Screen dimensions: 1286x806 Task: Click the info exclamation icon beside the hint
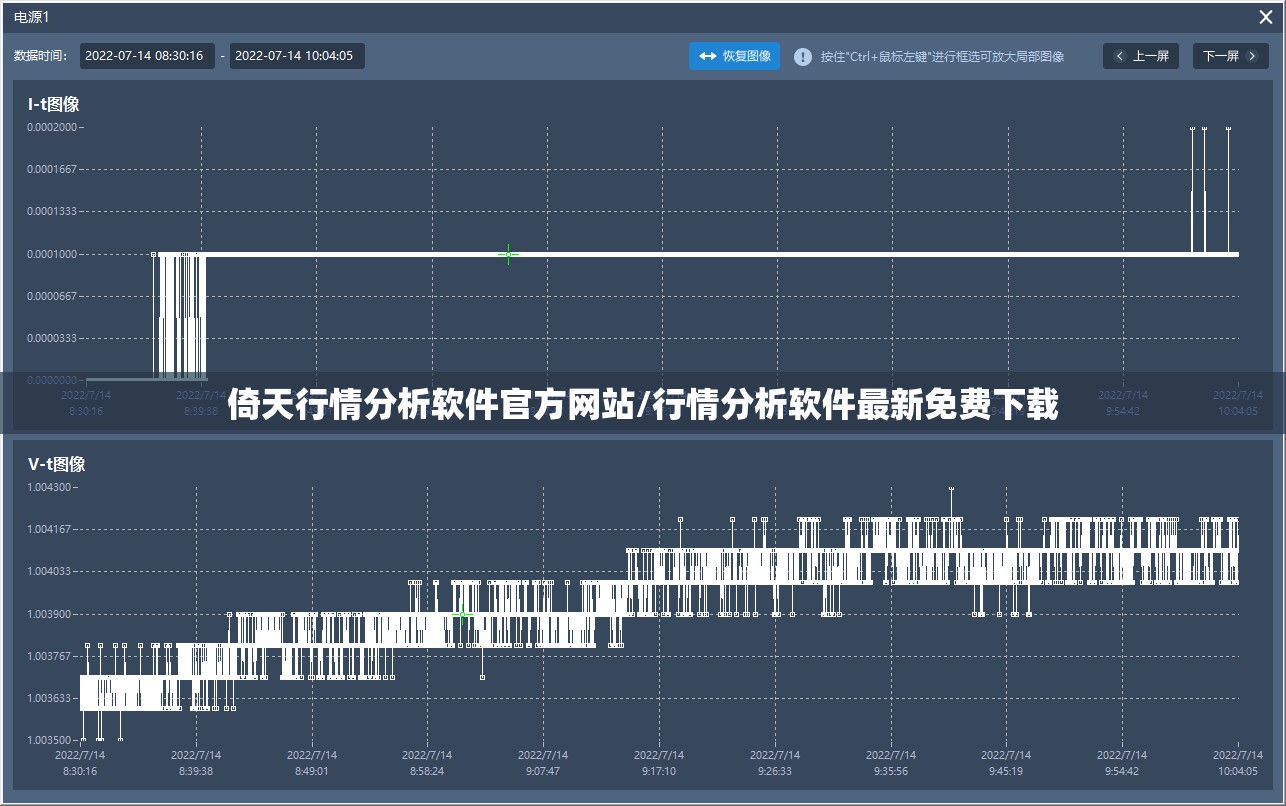tap(802, 57)
